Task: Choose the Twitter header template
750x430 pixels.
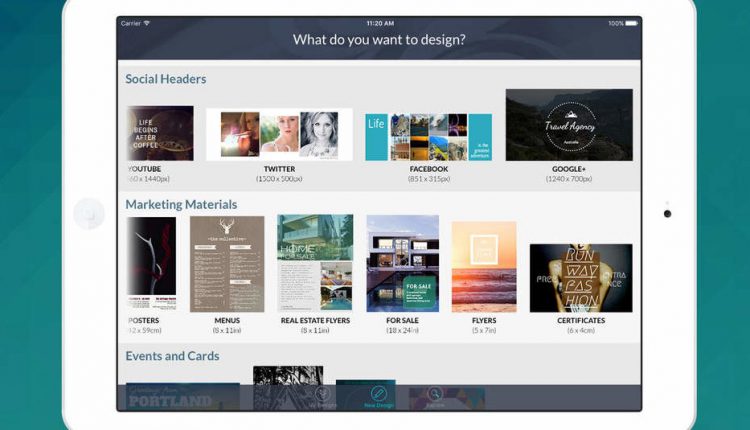Action: point(279,134)
